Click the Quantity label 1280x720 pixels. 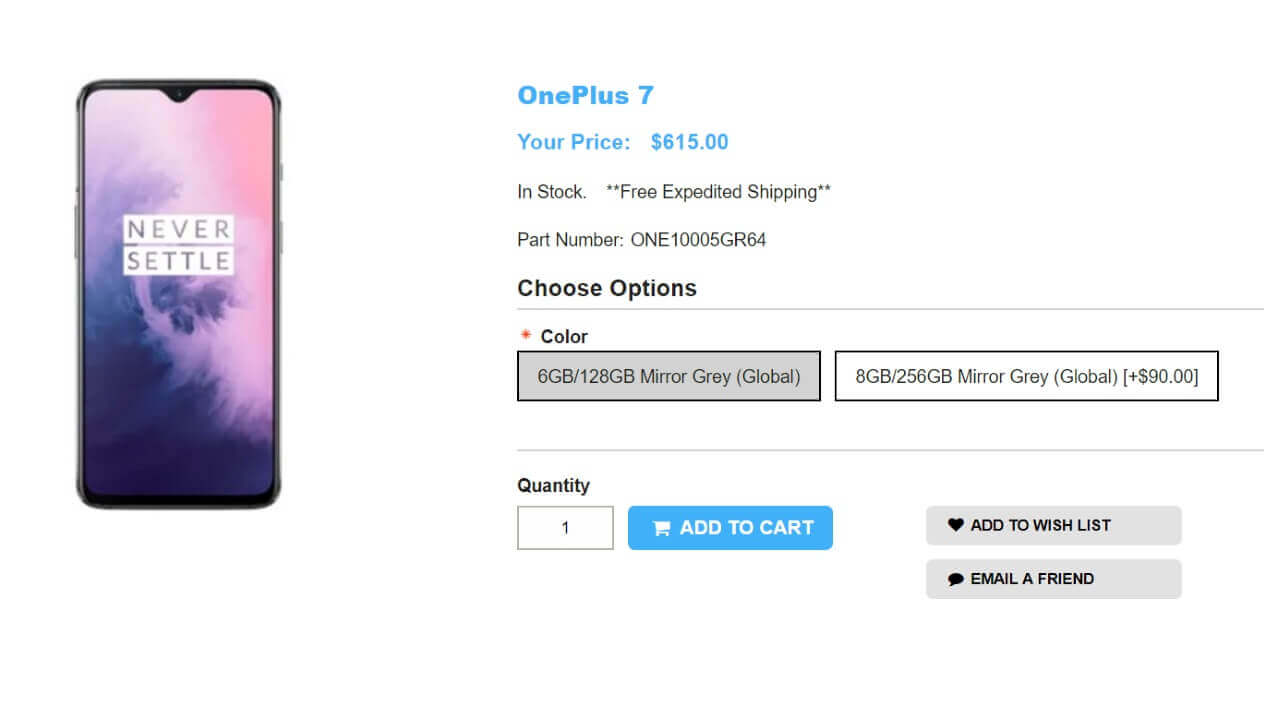tap(553, 485)
